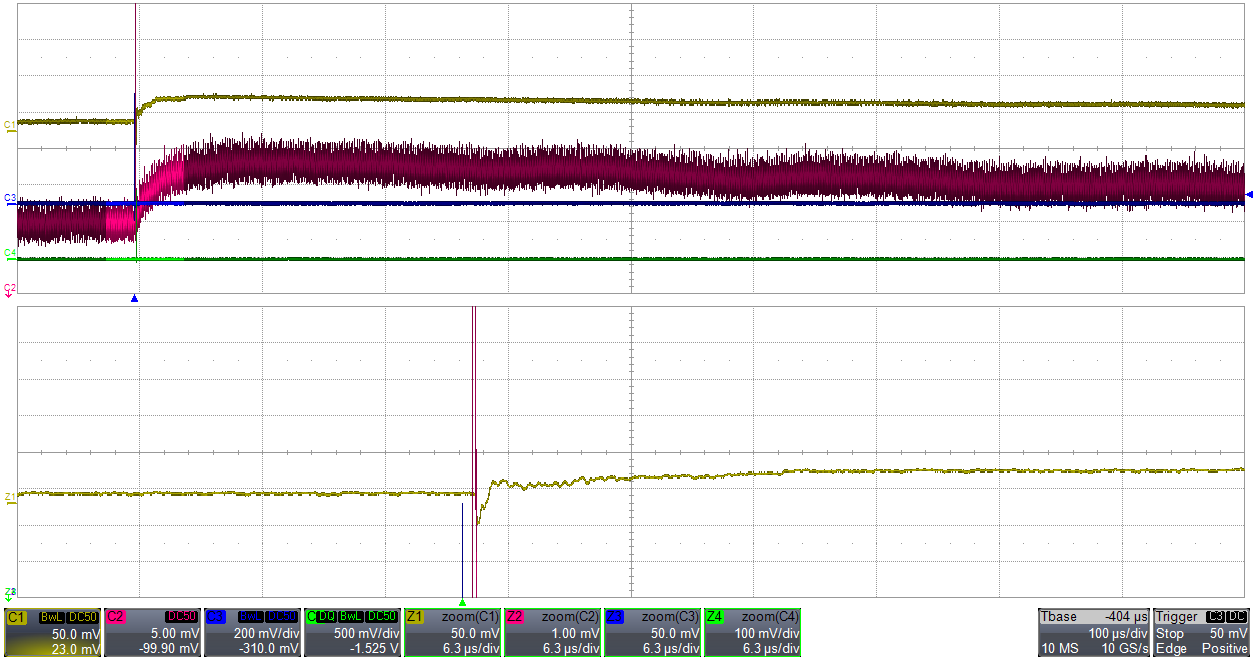The width and height of the screenshot is (1255, 658).
Task: Select the Z1 trace label on lower grid
Action: point(10,496)
